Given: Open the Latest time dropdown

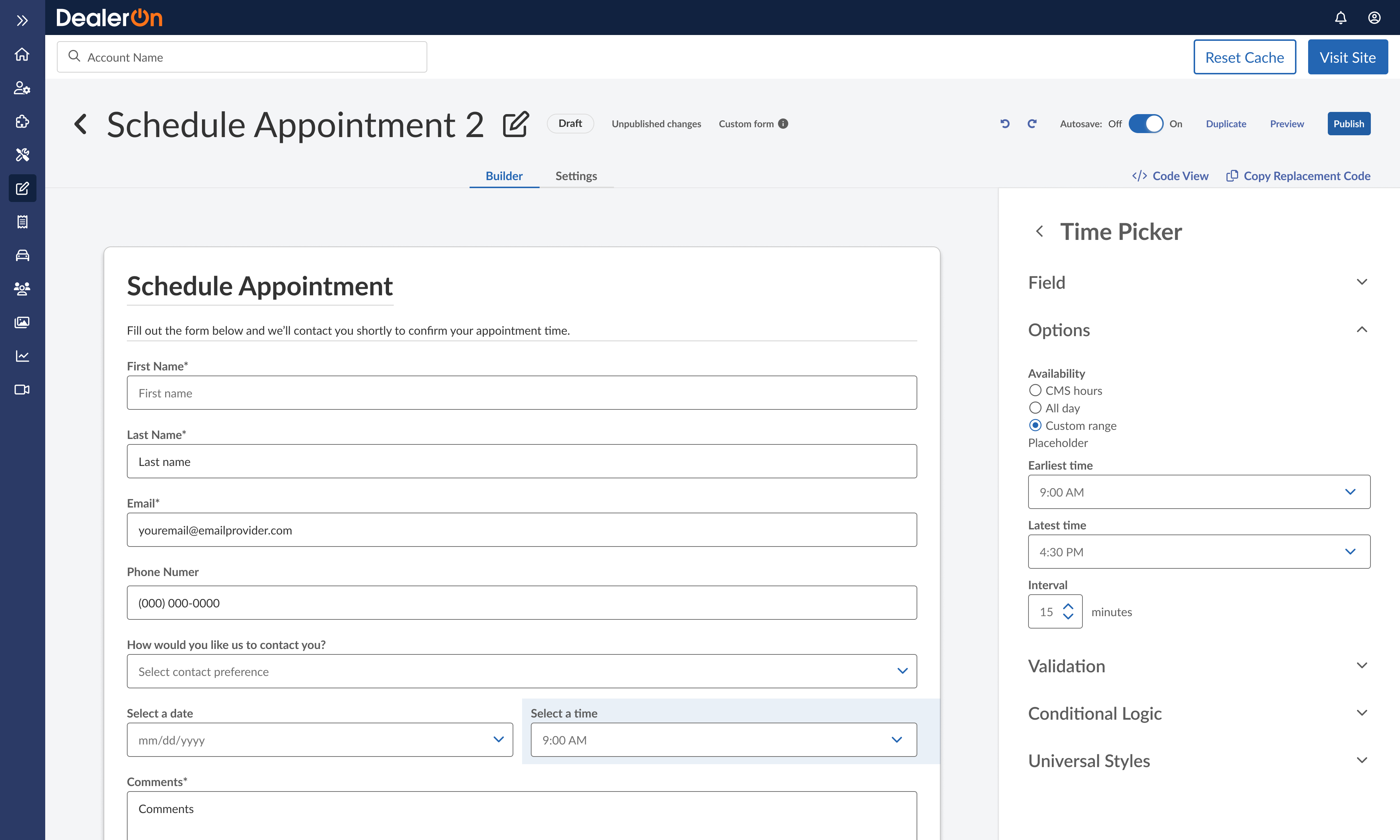Looking at the screenshot, I should pos(1199,552).
